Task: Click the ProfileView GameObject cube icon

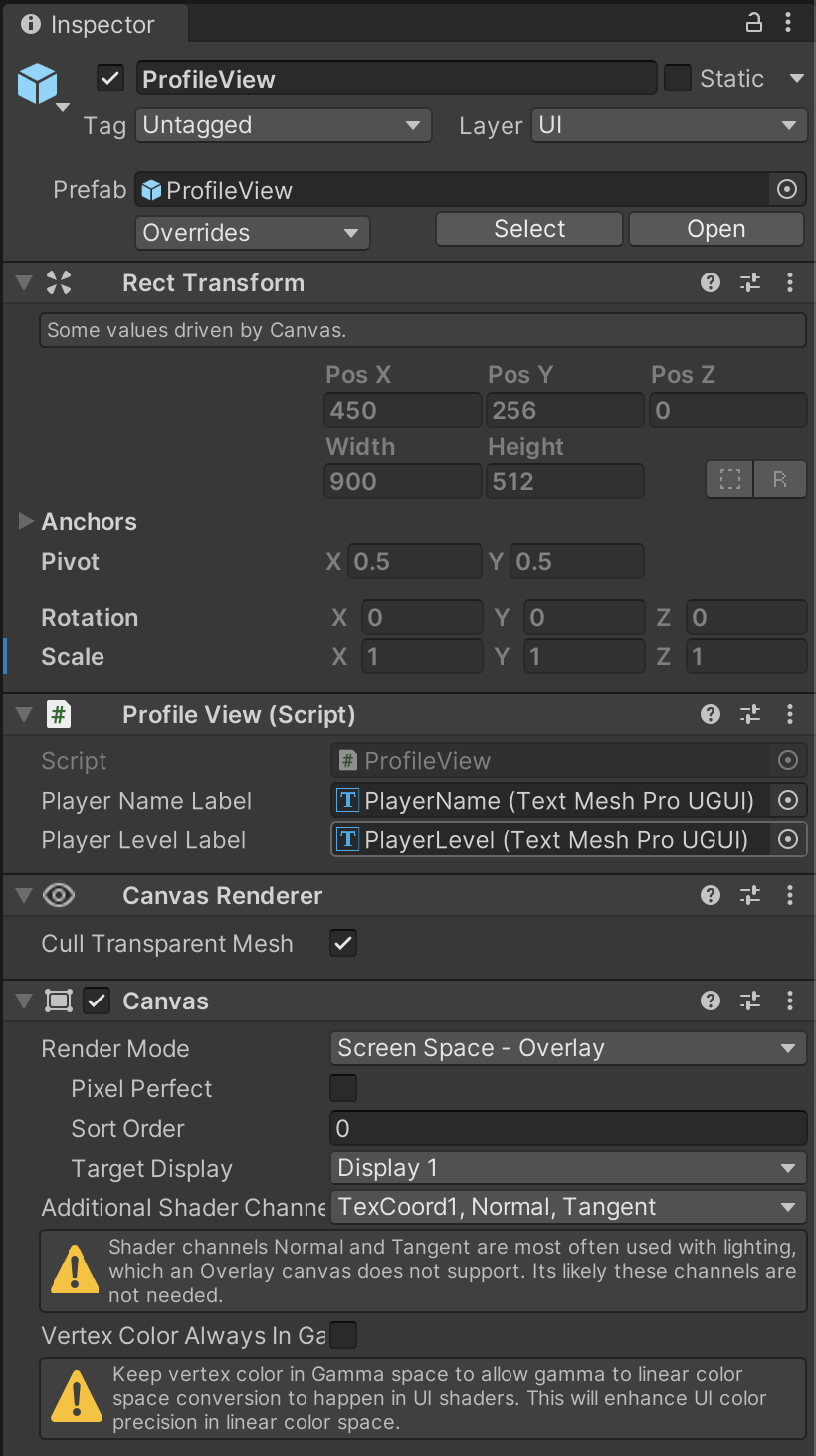Action: 38,86
